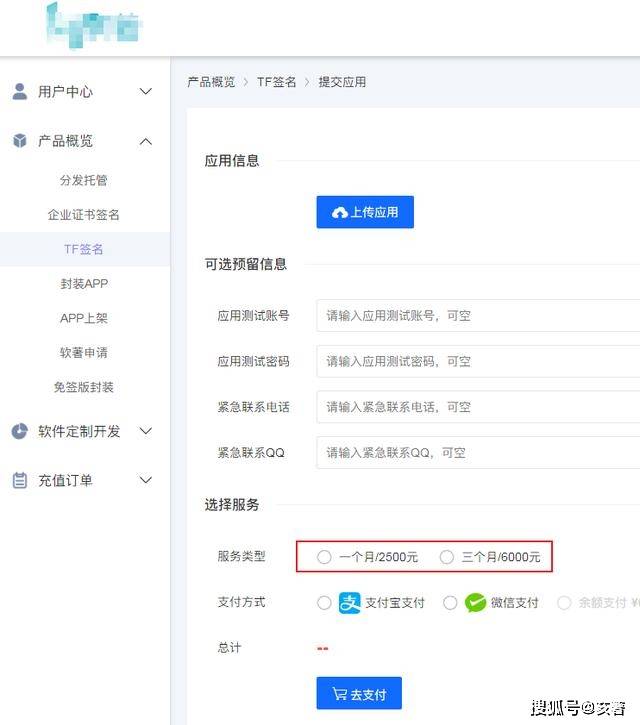Image resolution: width=640 pixels, height=725 pixels.
Task: Click the user center person icon
Action: tap(20, 91)
